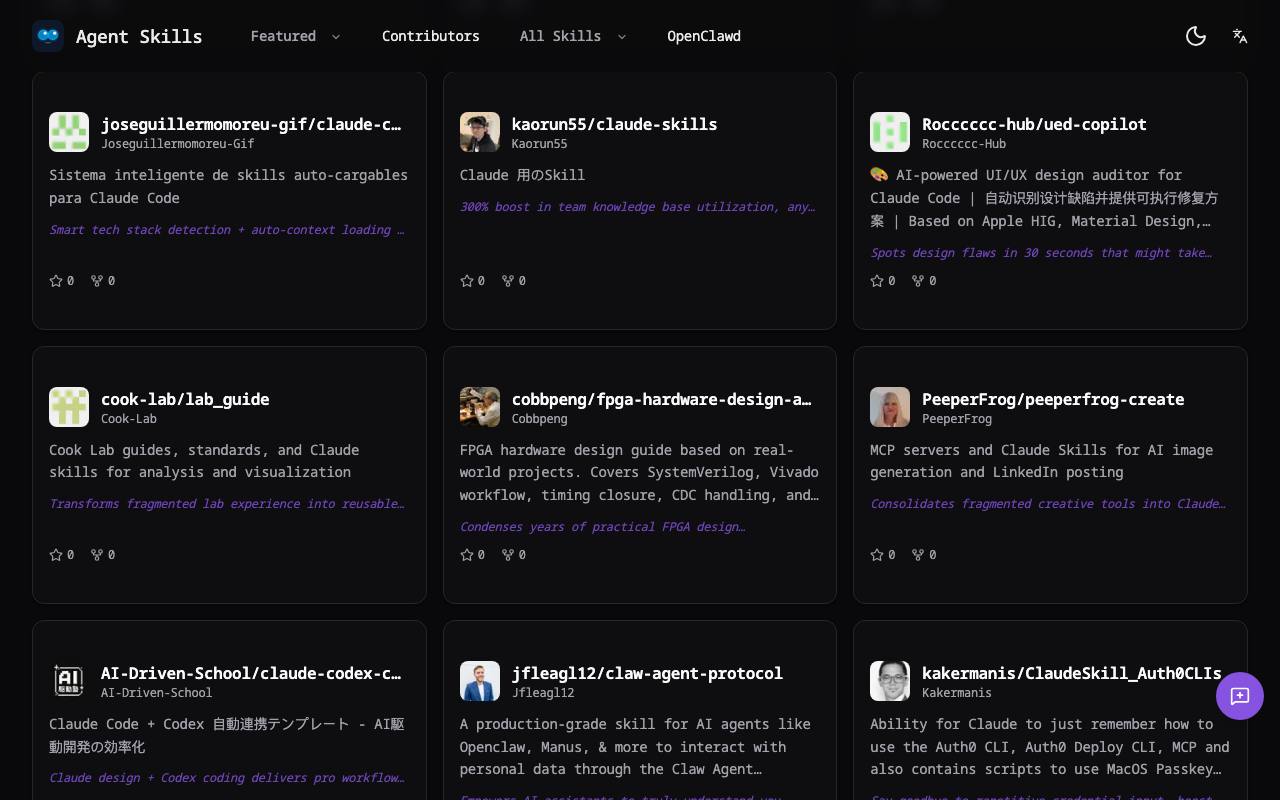Open cobbpeng/fpga-hardware-design skill title
The width and height of the screenshot is (1280, 800).
point(662,399)
